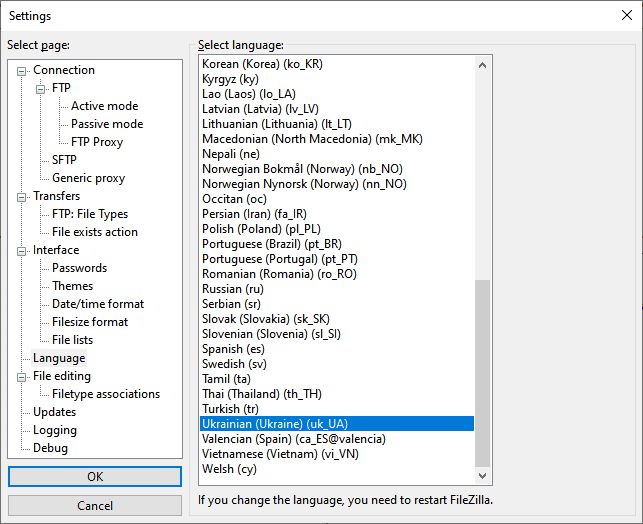Click the OK button
Image resolution: width=643 pixels, height=524 pixels.
pos(95,476)
